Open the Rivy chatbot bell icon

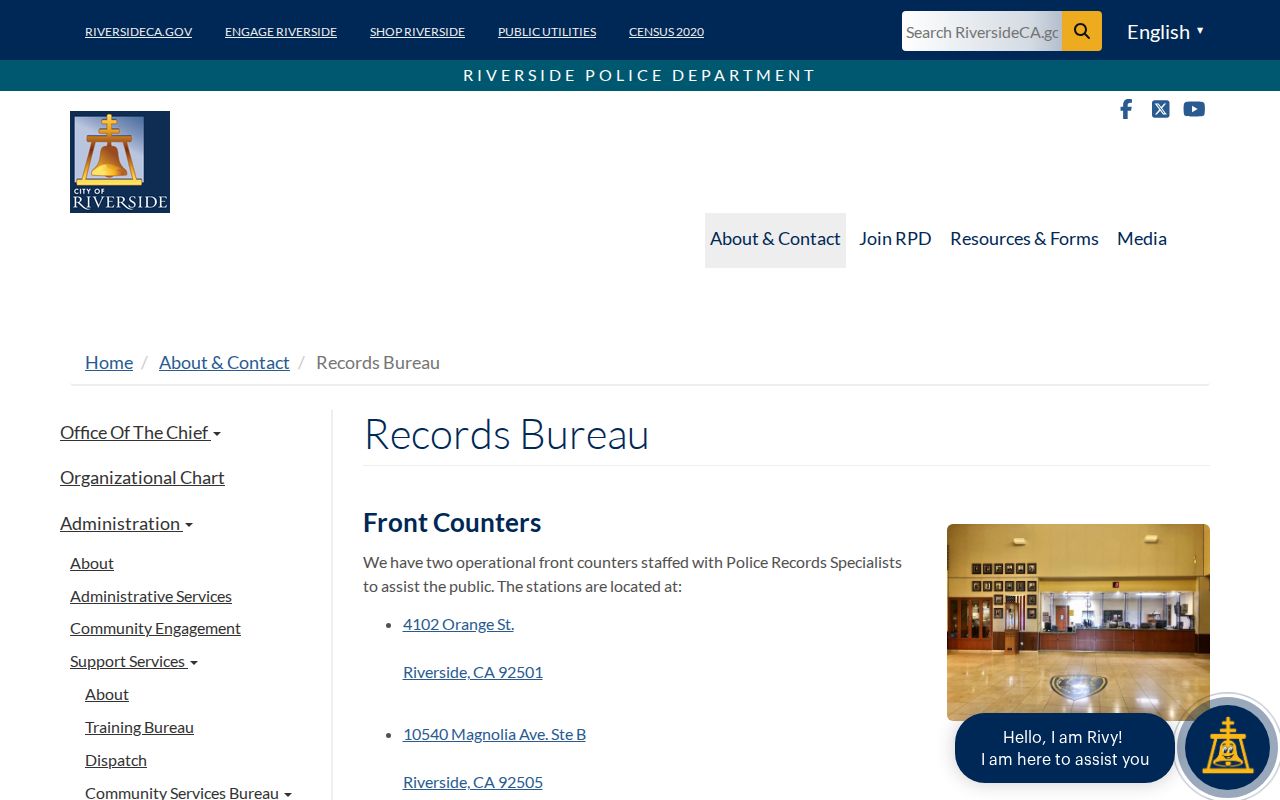pyautogui.click(x=1227, y=747)
